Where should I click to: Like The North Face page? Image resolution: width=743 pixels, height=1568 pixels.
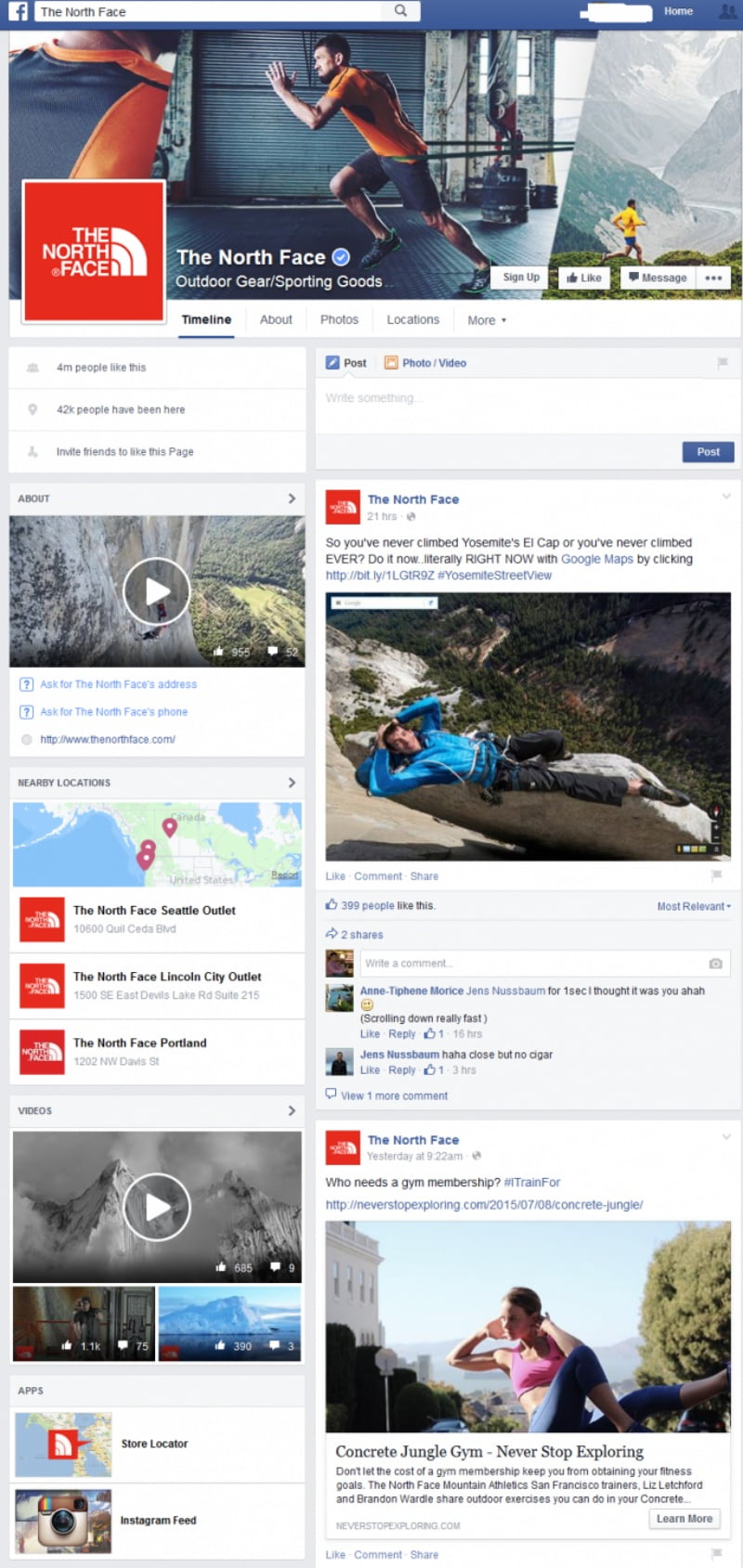tap(584, 278)
